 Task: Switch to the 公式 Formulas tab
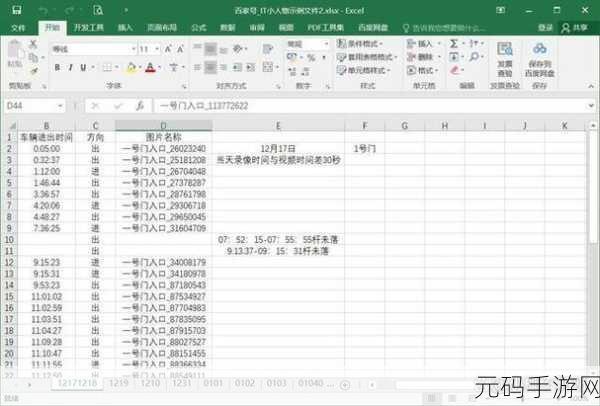[199, 28]
